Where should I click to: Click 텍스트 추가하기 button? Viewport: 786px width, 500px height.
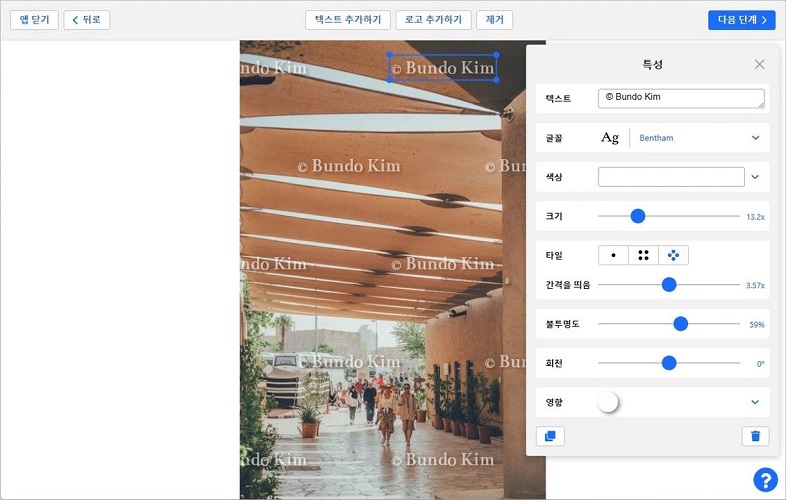click(348, 20)
